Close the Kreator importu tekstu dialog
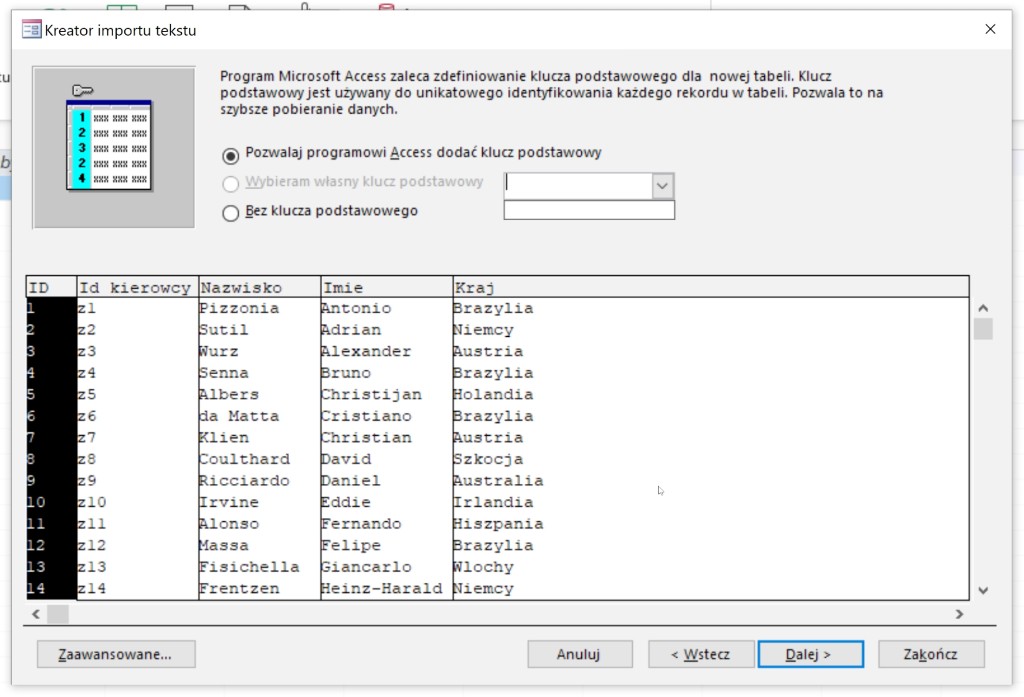The width and height of the screenshot is (1024, 697). pos(990,30)
